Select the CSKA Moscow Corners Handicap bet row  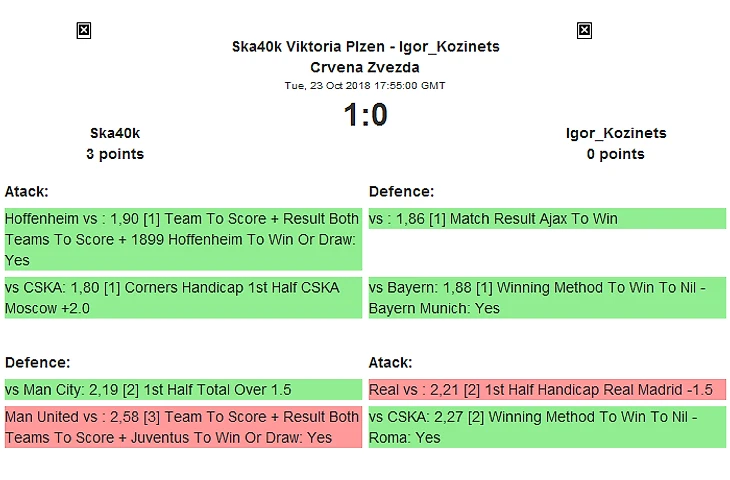click(x=183, y=298)
